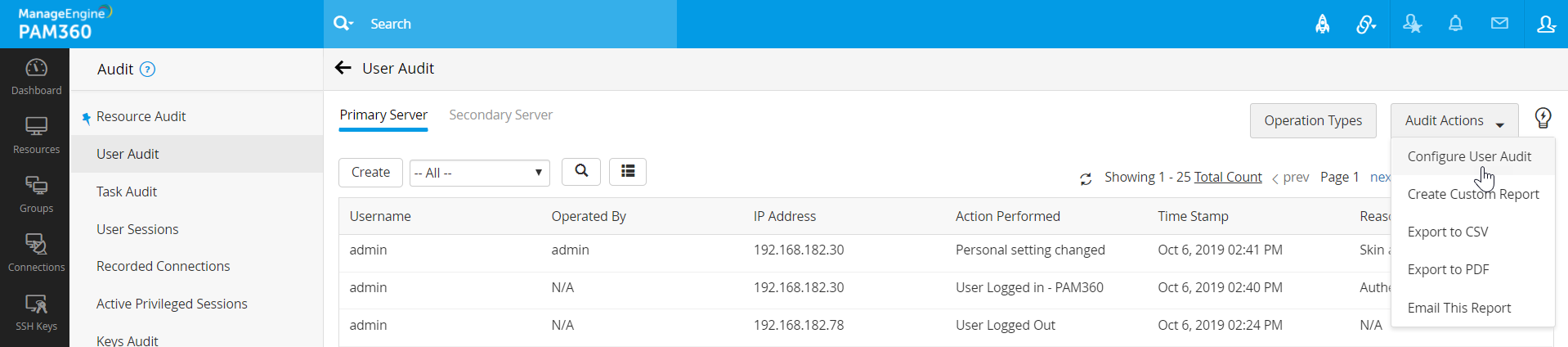Click the 'Oct 6, 2019 02:41 PM' timestamp
This screenshot has width=1568, height=347.
(1220, 250)
